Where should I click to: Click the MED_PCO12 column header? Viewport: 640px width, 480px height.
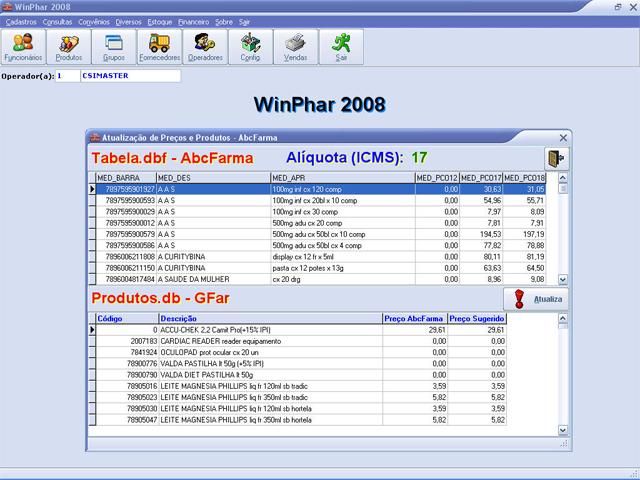(x=437, y=178)
